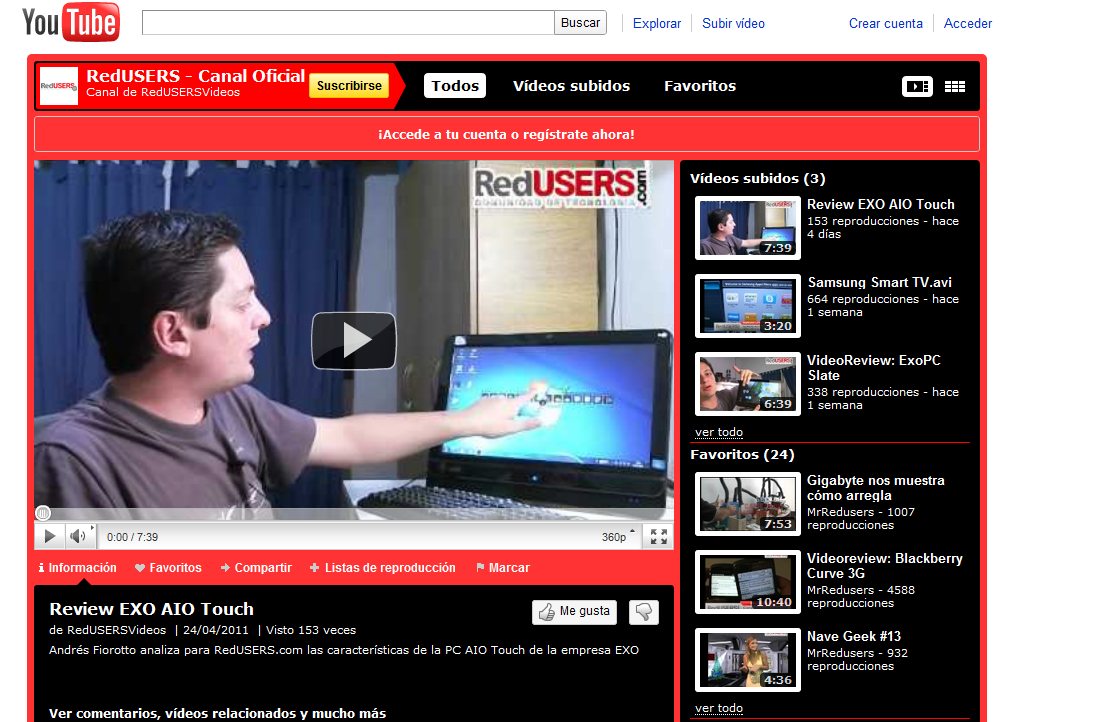Select the Vídeos subidos channel tab
Image resolution: width=1102 pixels, height=722 pixels.
point(571,86)
